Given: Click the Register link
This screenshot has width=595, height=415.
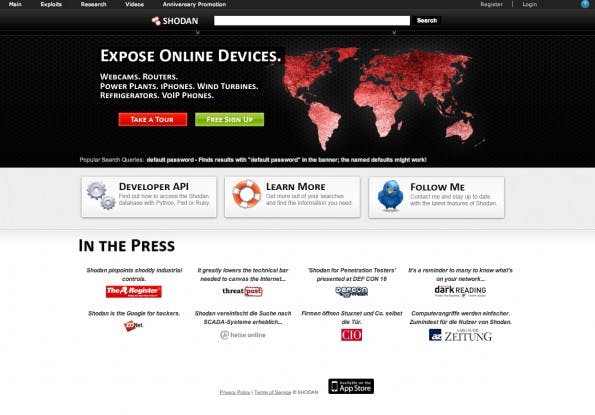Looking at the screenshot, I should pyautogui.click(x=491, y=5).
